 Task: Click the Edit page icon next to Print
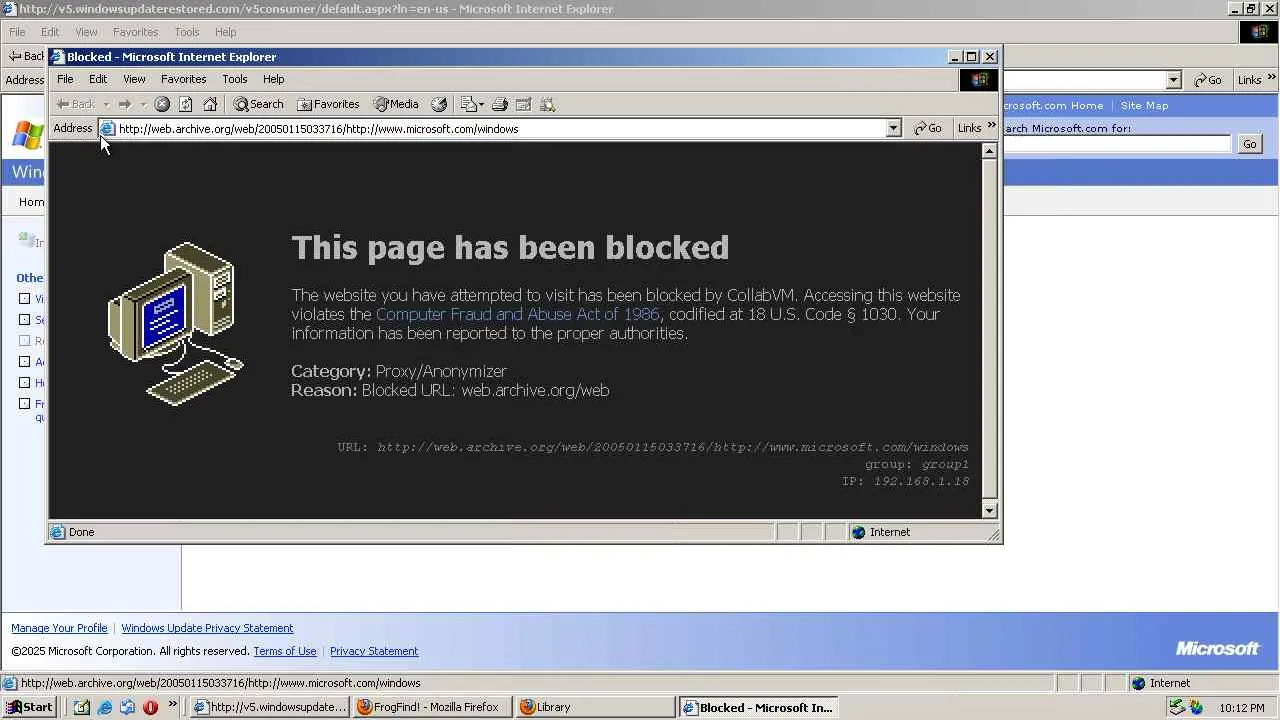click(x=523, y=104)
